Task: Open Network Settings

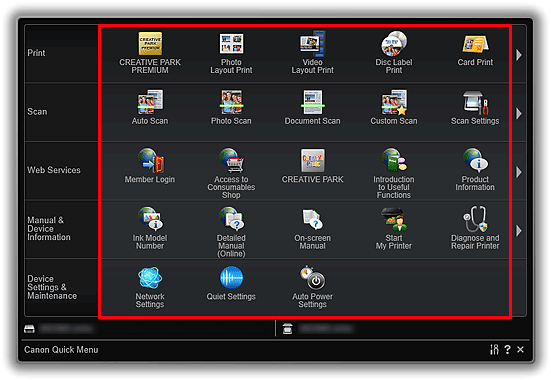Action: (150, 287)
